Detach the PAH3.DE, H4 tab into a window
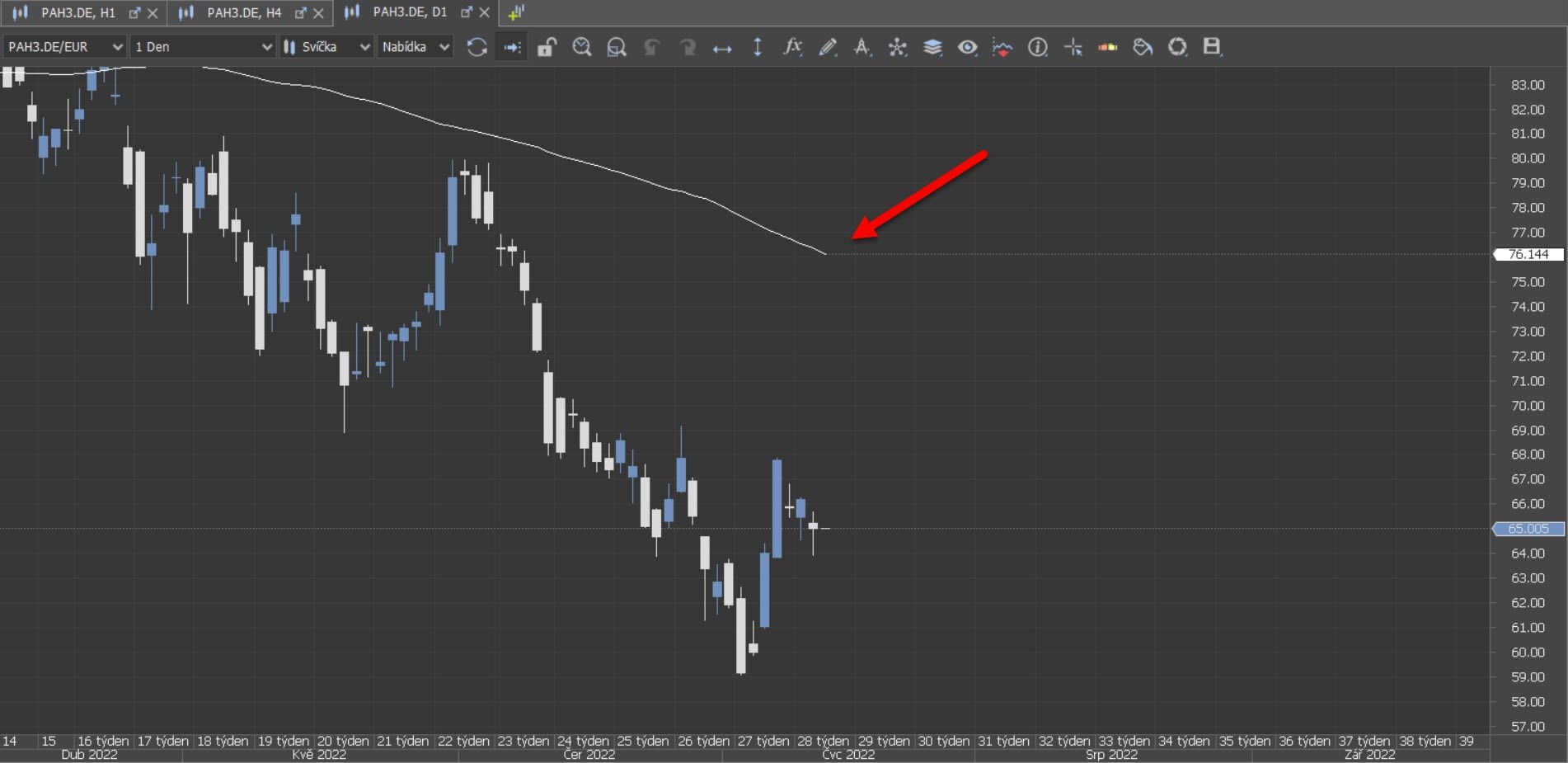 pyautogui.click(x=301, y=12)
